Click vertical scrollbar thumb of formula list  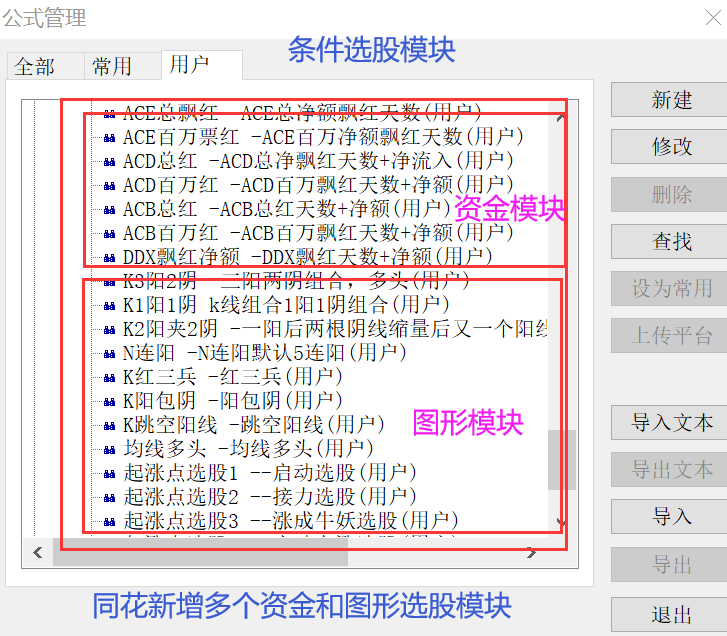click(561, 460)
